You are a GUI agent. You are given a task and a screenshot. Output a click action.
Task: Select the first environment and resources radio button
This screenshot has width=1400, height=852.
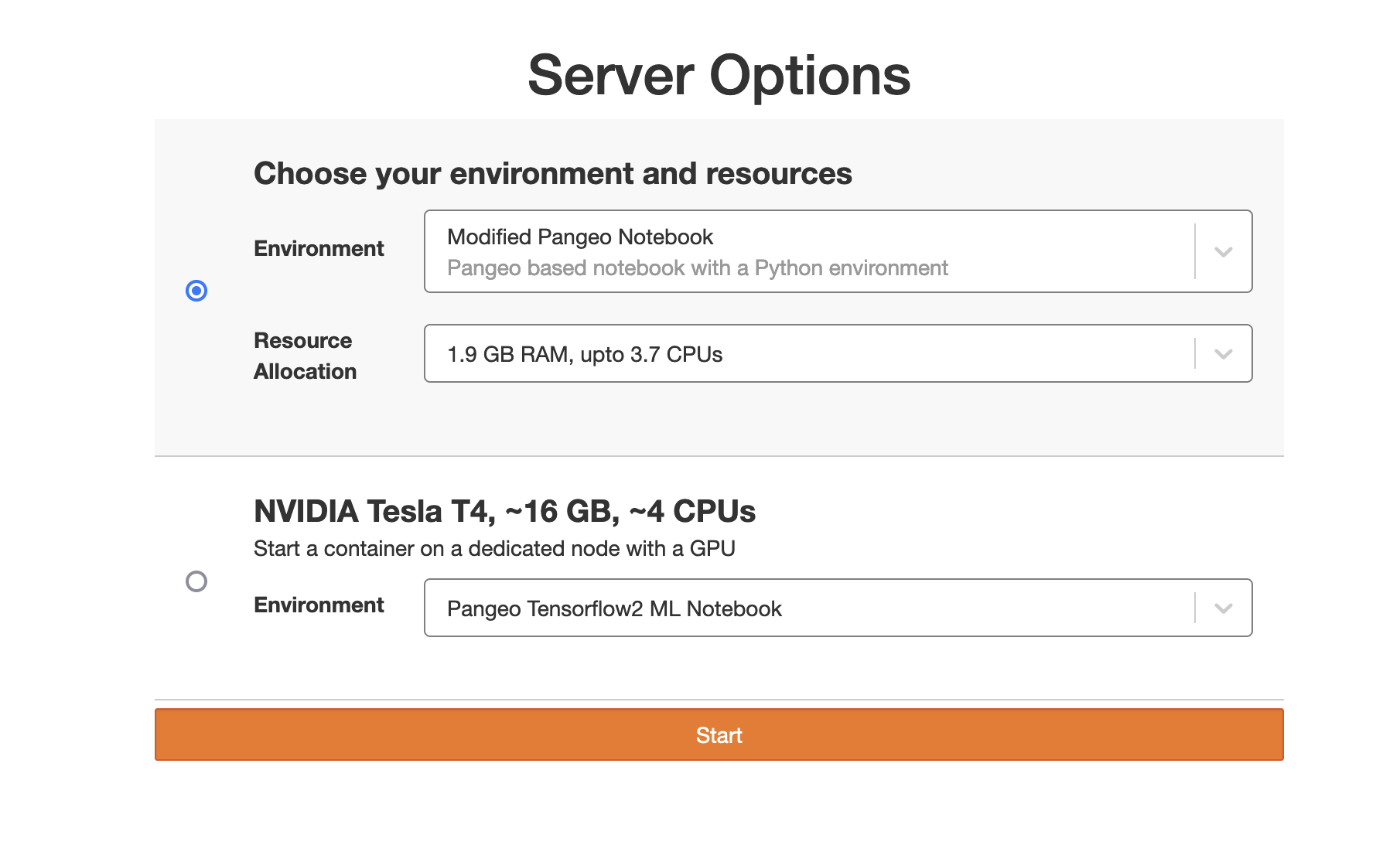pyautogui.click(x=196, y=291)
